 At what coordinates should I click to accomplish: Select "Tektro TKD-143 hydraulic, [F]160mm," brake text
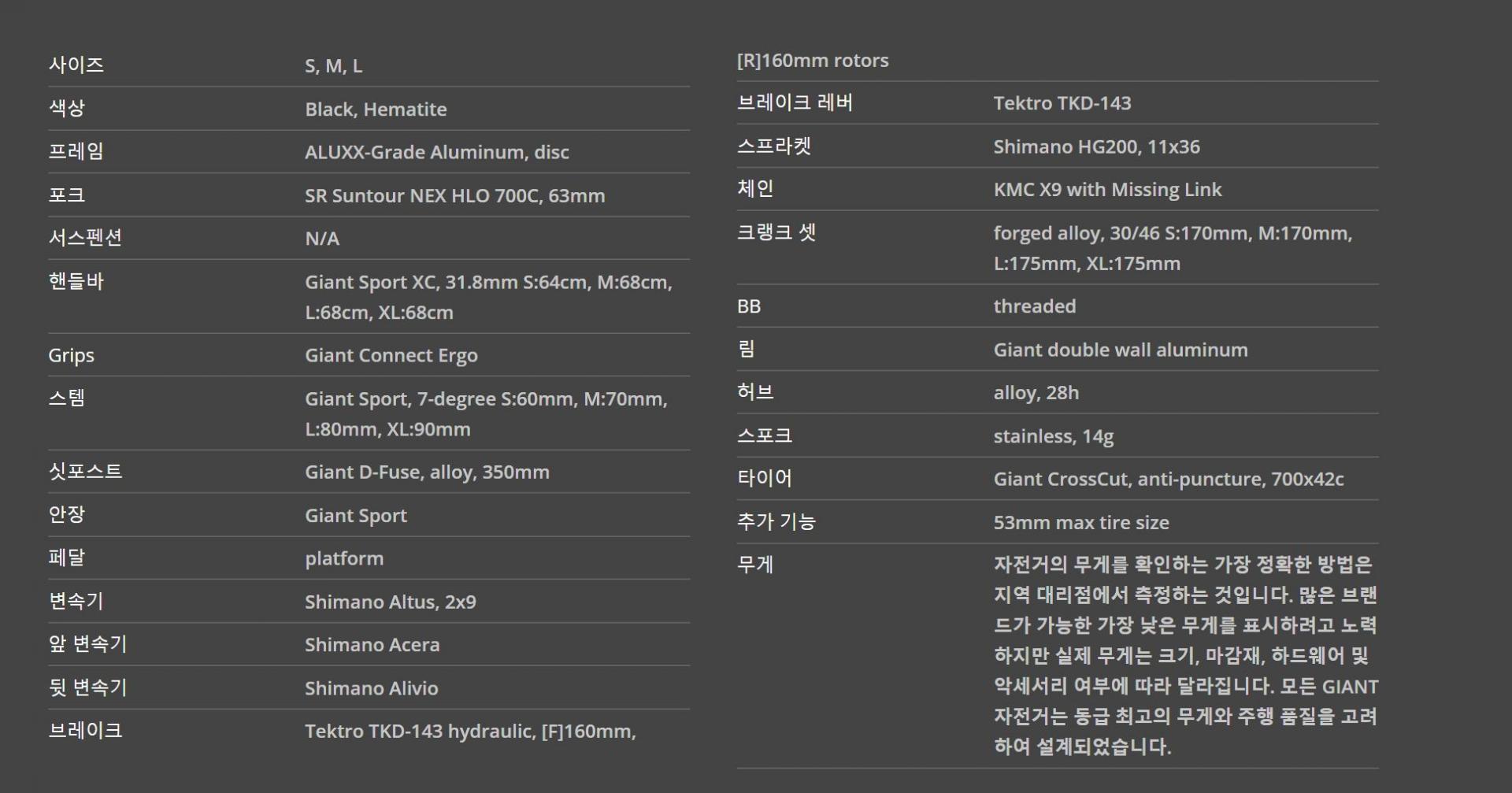click(470, 732)
